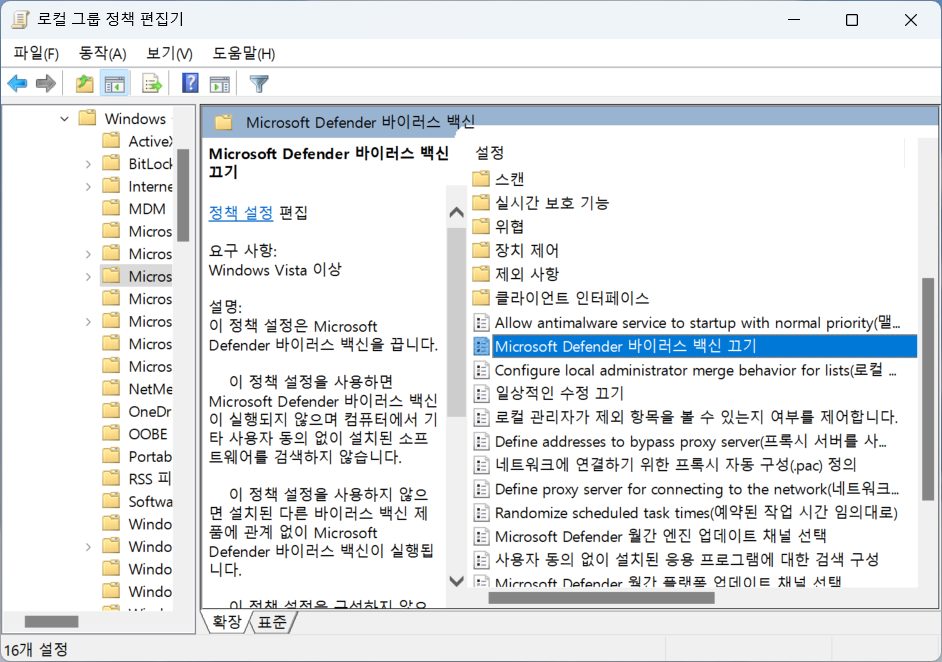The width and height of the screenshot is (942, 662).
Task: Expand the Interne tree node
Action: click(88, 187)
